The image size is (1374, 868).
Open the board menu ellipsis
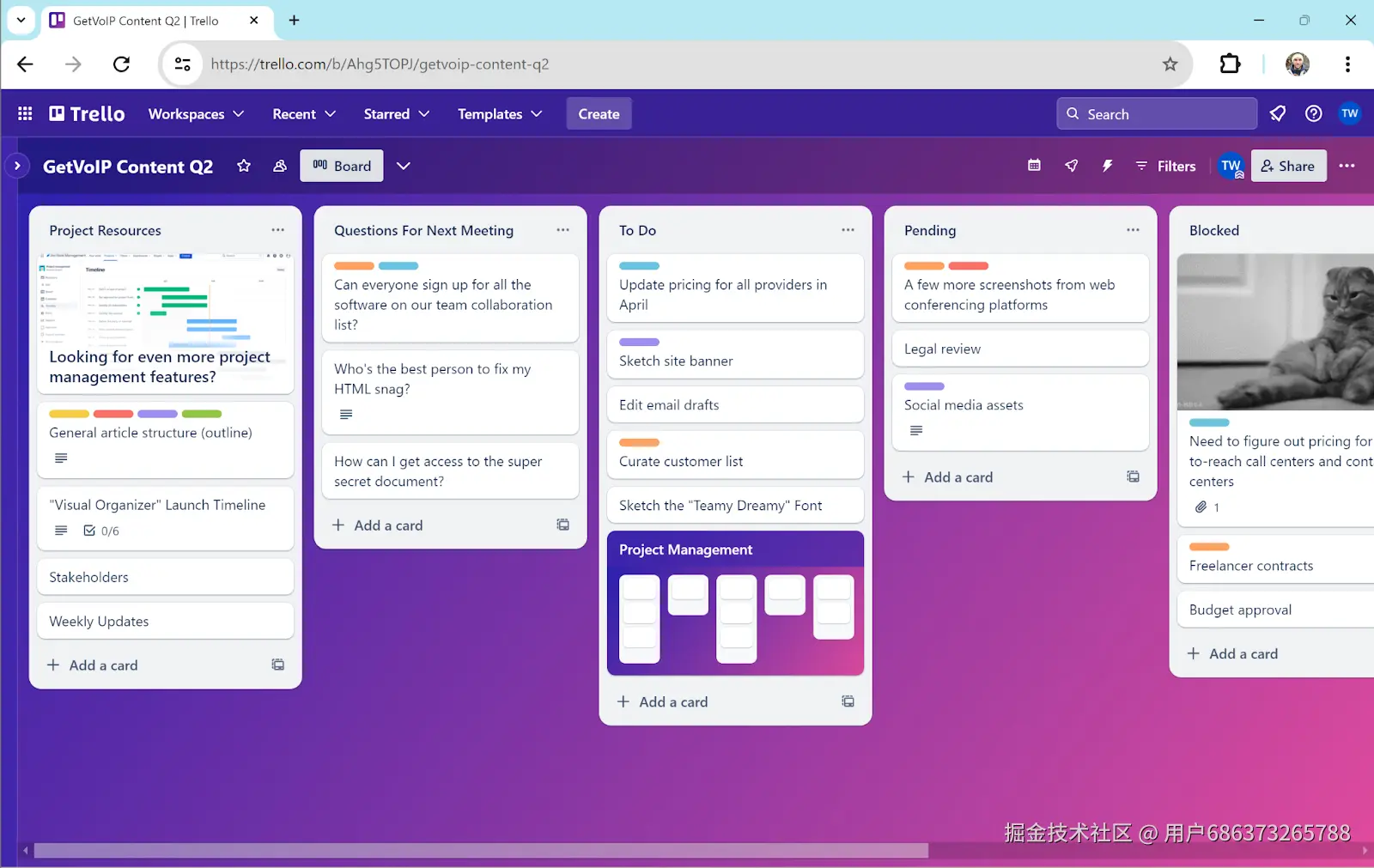(1347, 166)
